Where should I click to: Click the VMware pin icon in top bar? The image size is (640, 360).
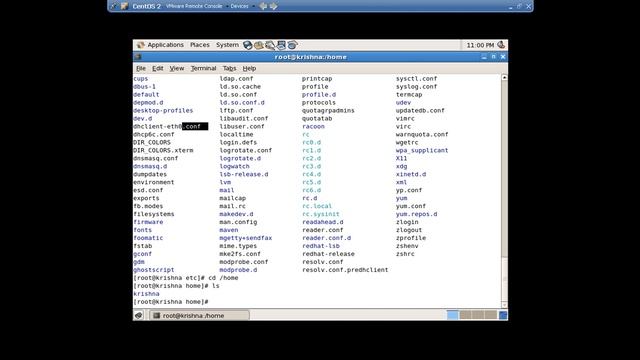pyautogui.click(x=113, y=6)
